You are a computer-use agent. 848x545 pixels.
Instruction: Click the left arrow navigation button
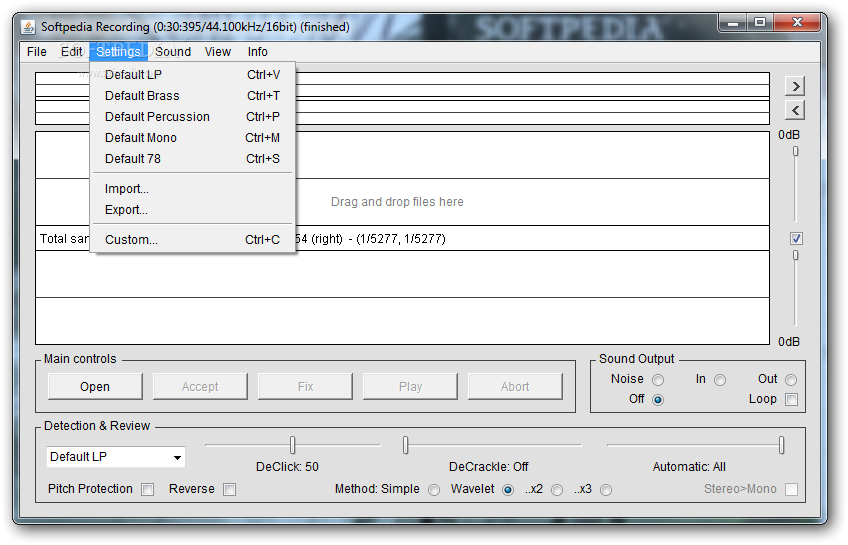tap(794, 110)
